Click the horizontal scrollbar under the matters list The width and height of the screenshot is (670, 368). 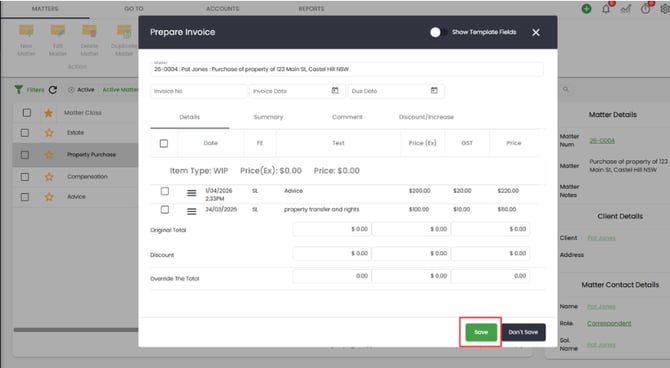(76, 330)
